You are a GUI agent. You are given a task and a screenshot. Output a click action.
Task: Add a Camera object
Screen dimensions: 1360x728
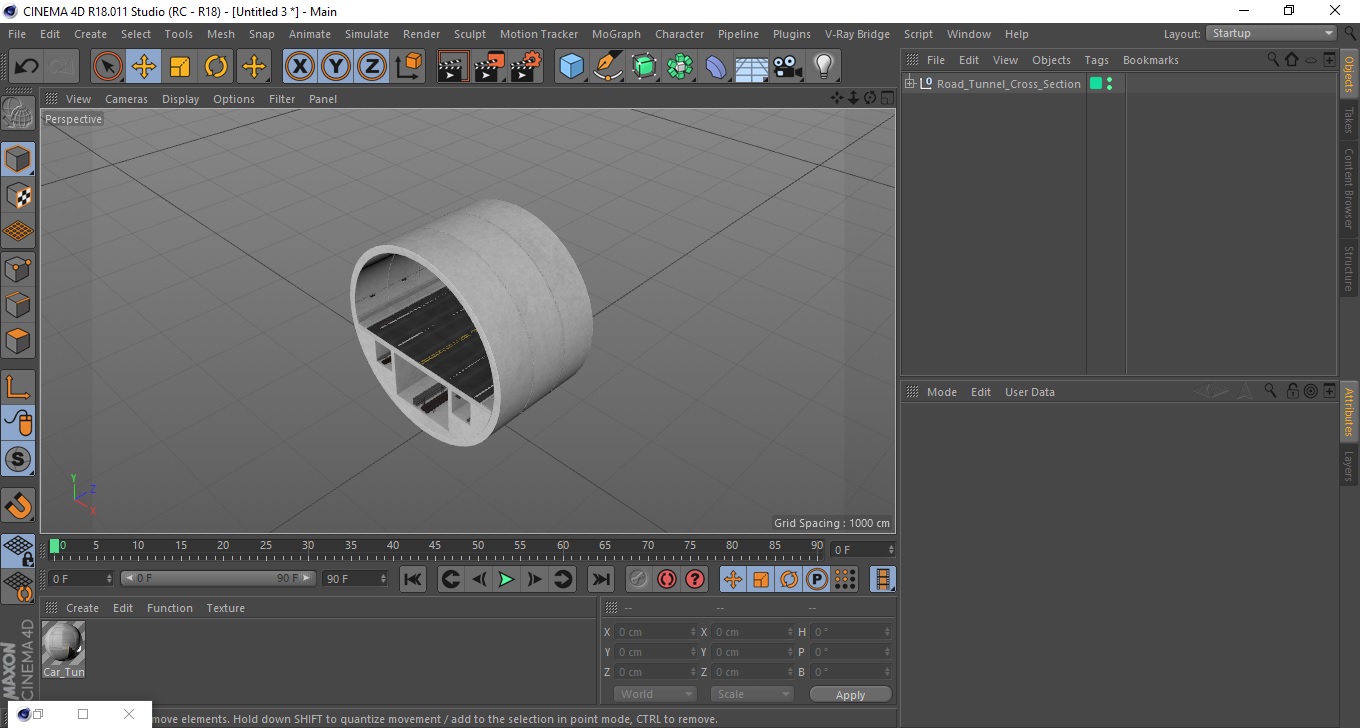pos(788,67)
